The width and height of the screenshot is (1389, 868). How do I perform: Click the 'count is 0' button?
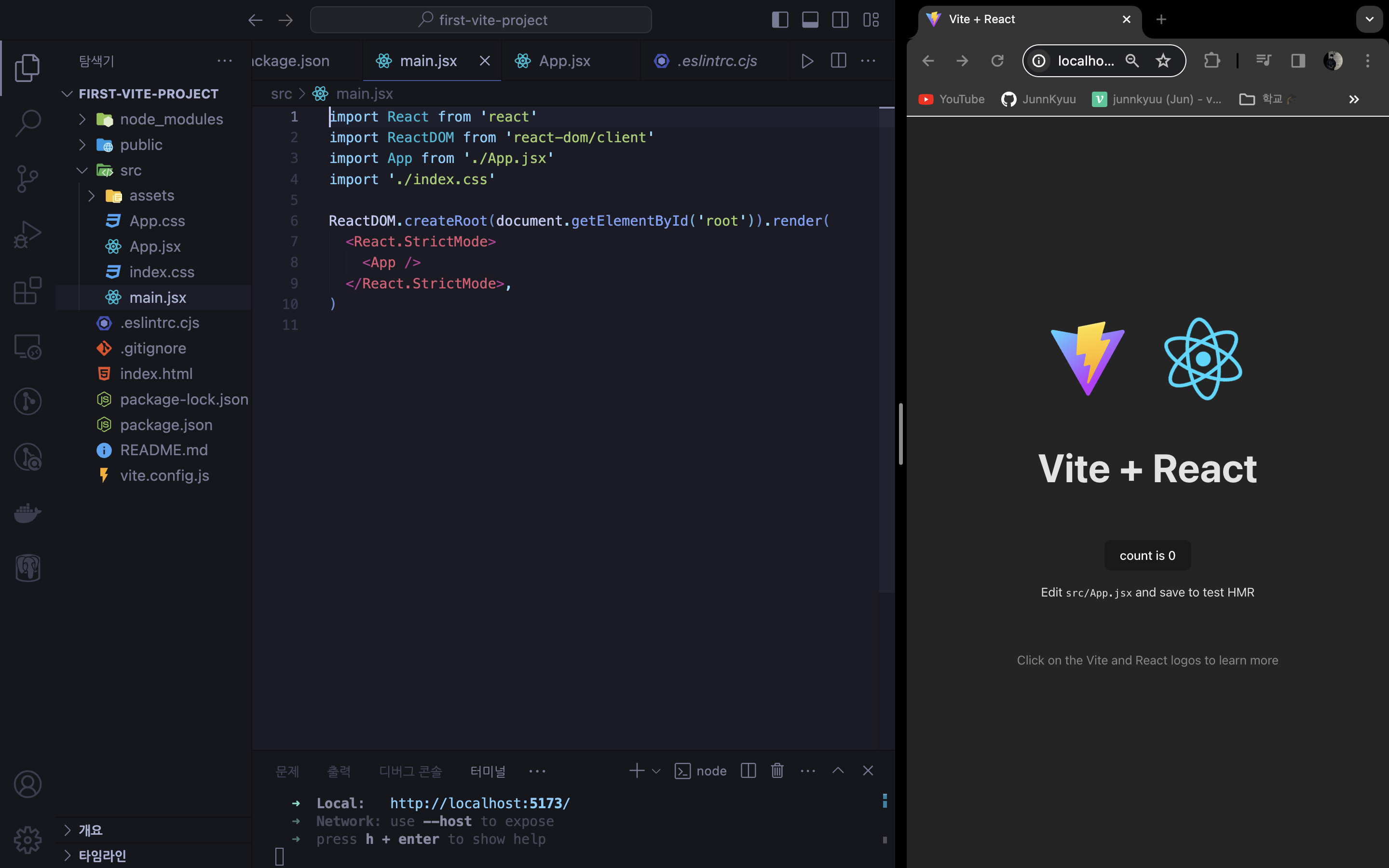tap(1147, 555)
